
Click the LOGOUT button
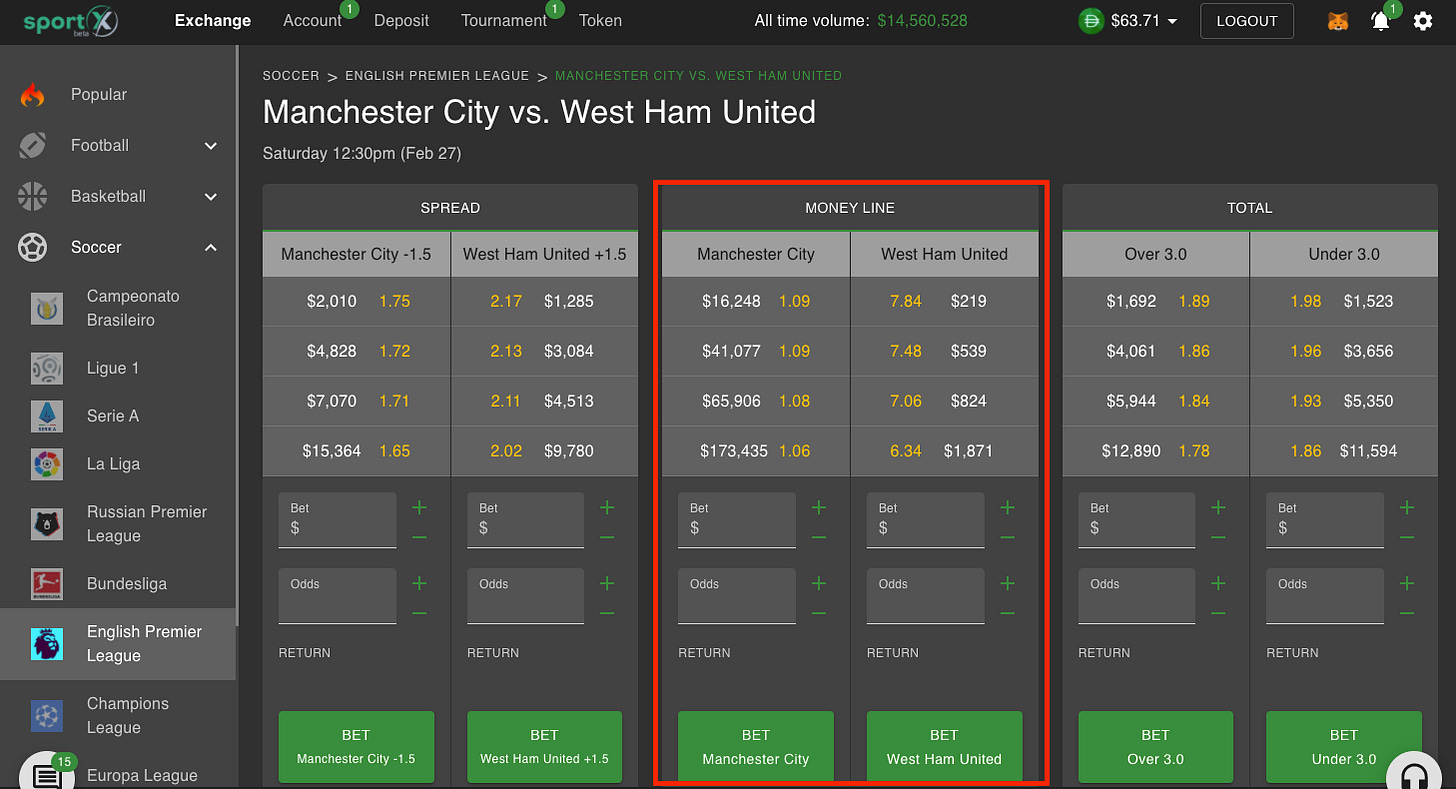pos(1247,21)
